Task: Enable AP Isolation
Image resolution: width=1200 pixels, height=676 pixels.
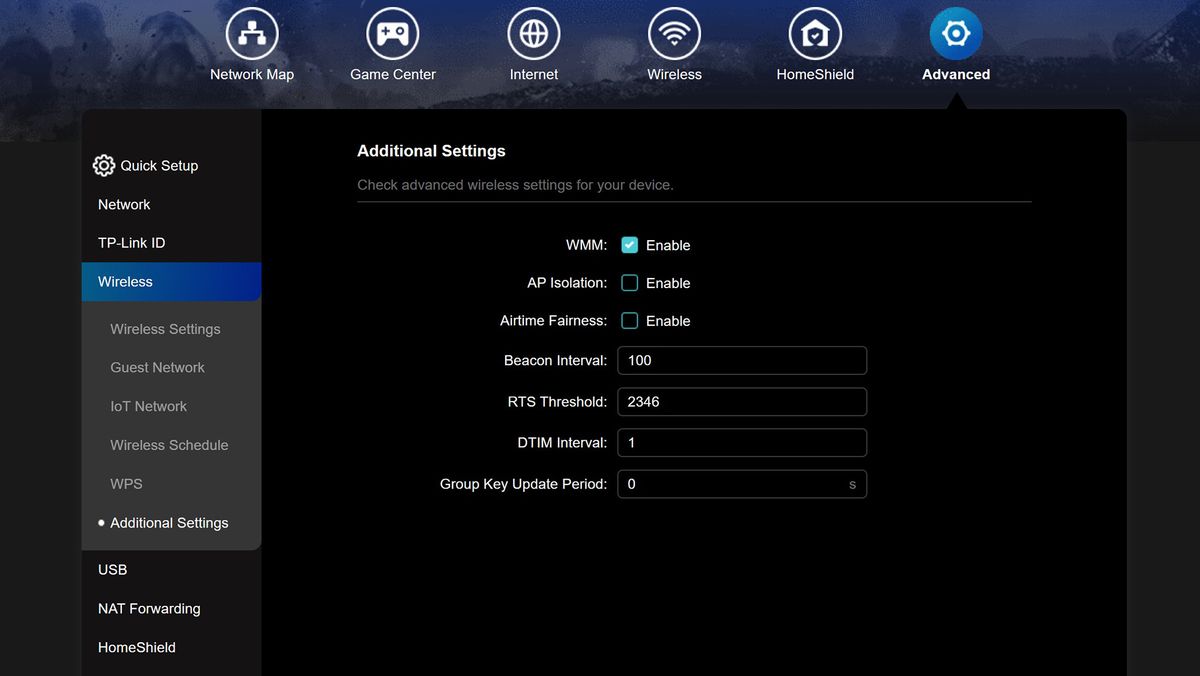Action: pyautogui.click(x=630, y=283)
